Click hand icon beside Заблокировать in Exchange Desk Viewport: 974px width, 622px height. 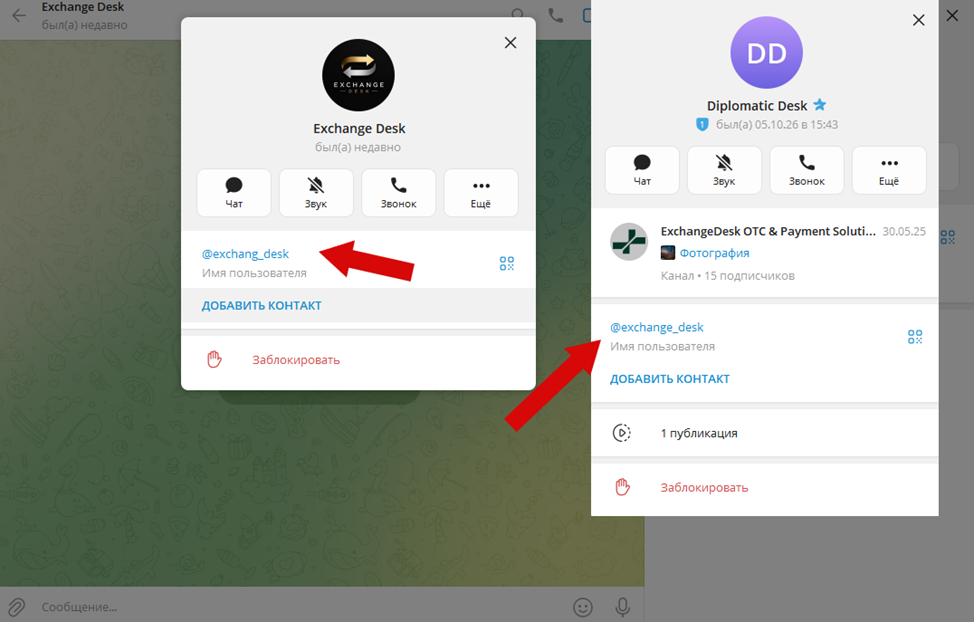[214, 359]
